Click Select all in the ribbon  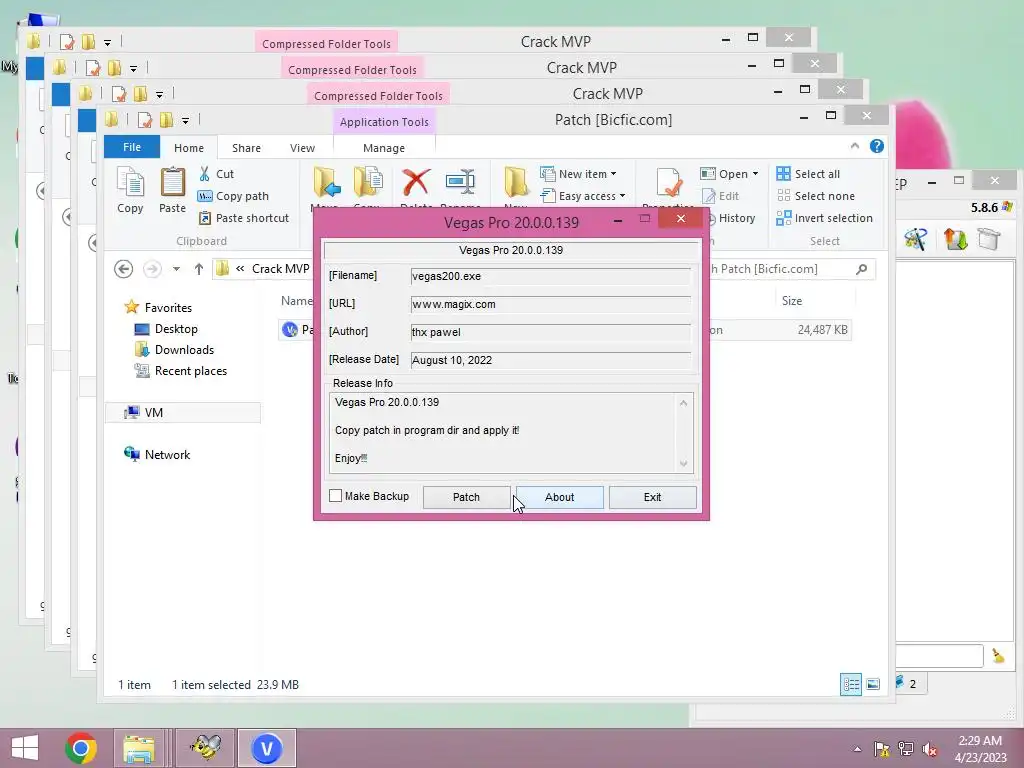(x=808, y=174)
